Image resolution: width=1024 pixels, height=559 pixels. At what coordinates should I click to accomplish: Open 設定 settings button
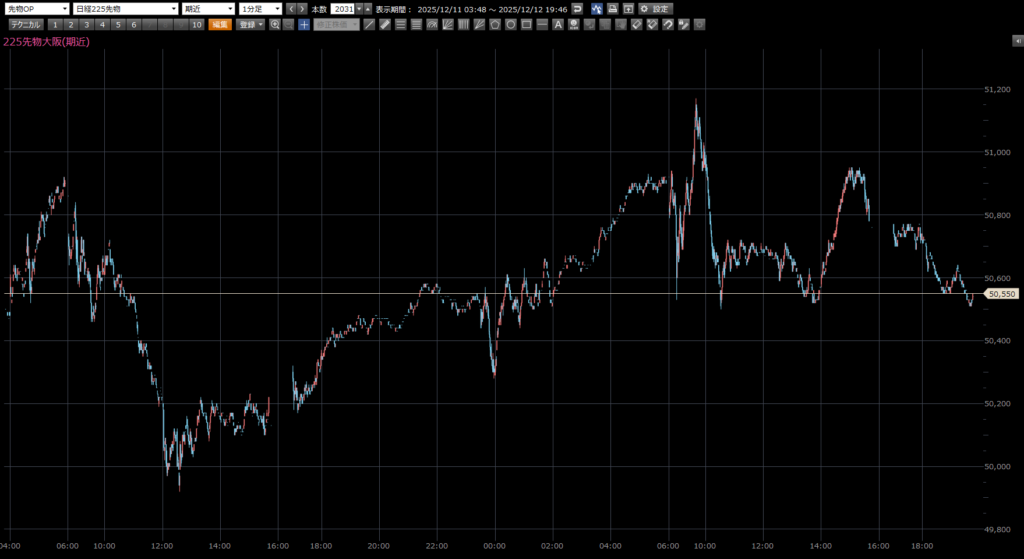tap(656, 9)
